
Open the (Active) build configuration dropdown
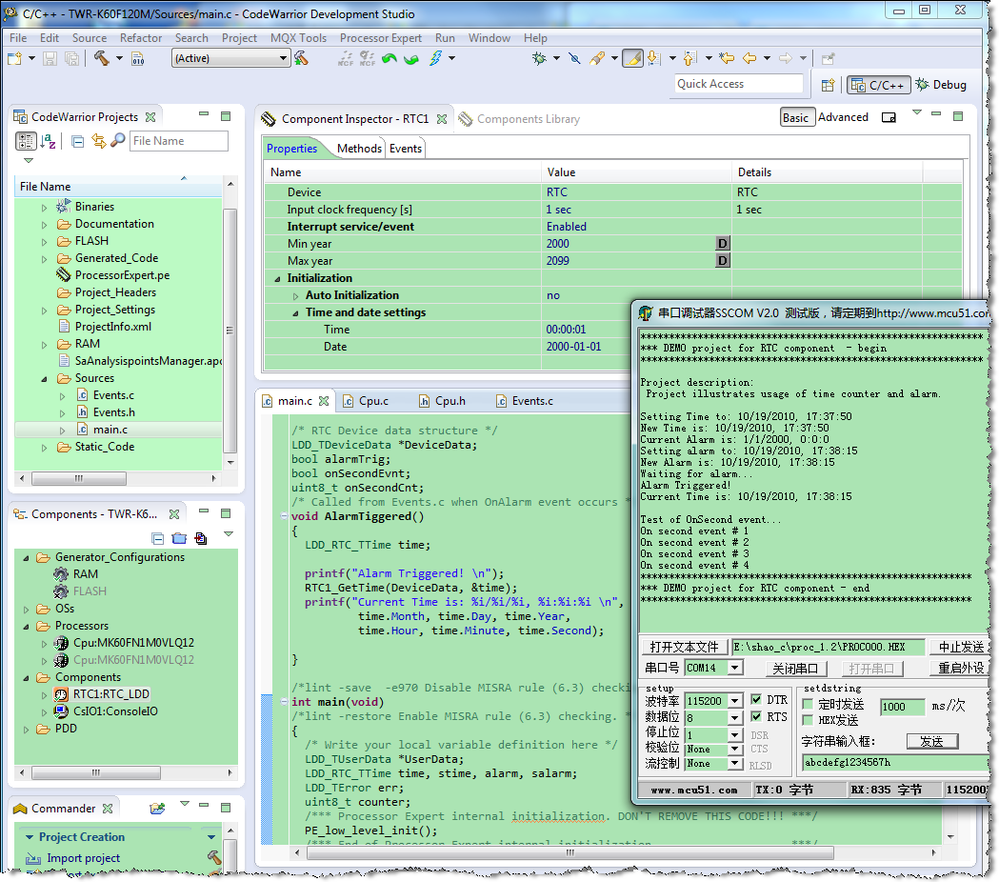[231, 59]
